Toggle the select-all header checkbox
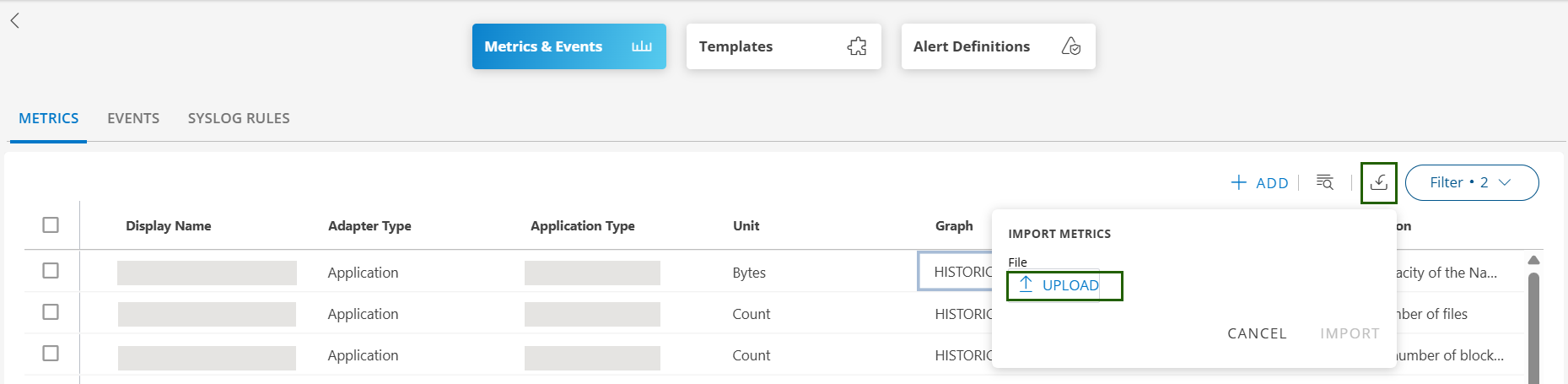 51,225
